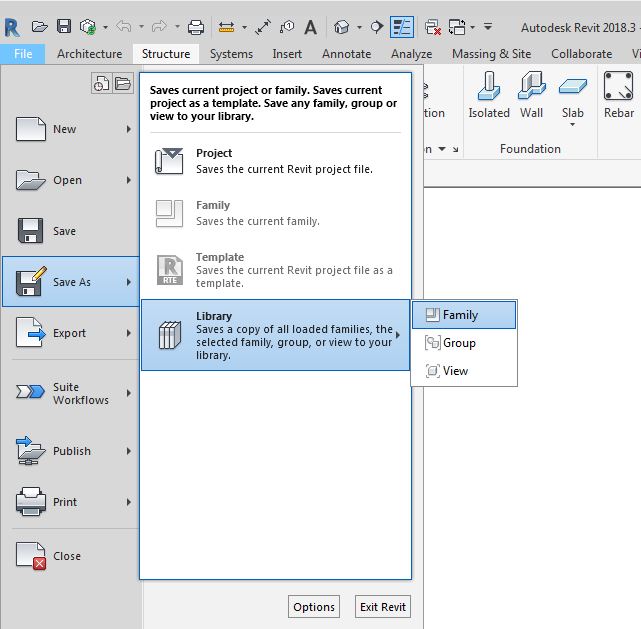Select the Text tool letter A icon
The height and width of the screenshot is (629, 641).
(311, 27)
